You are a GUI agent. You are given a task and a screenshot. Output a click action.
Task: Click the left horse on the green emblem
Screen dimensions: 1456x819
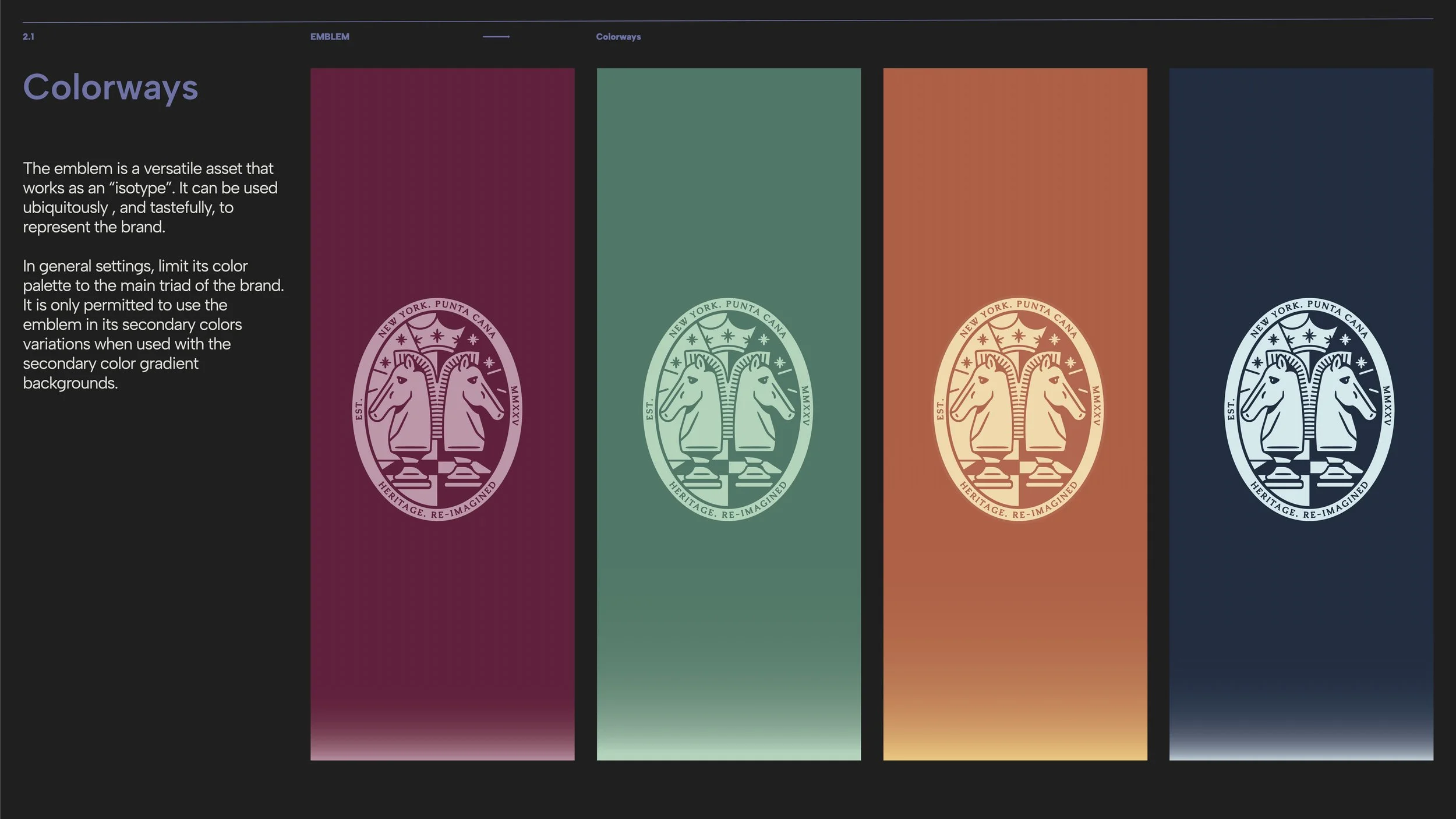tap(694, 396)
